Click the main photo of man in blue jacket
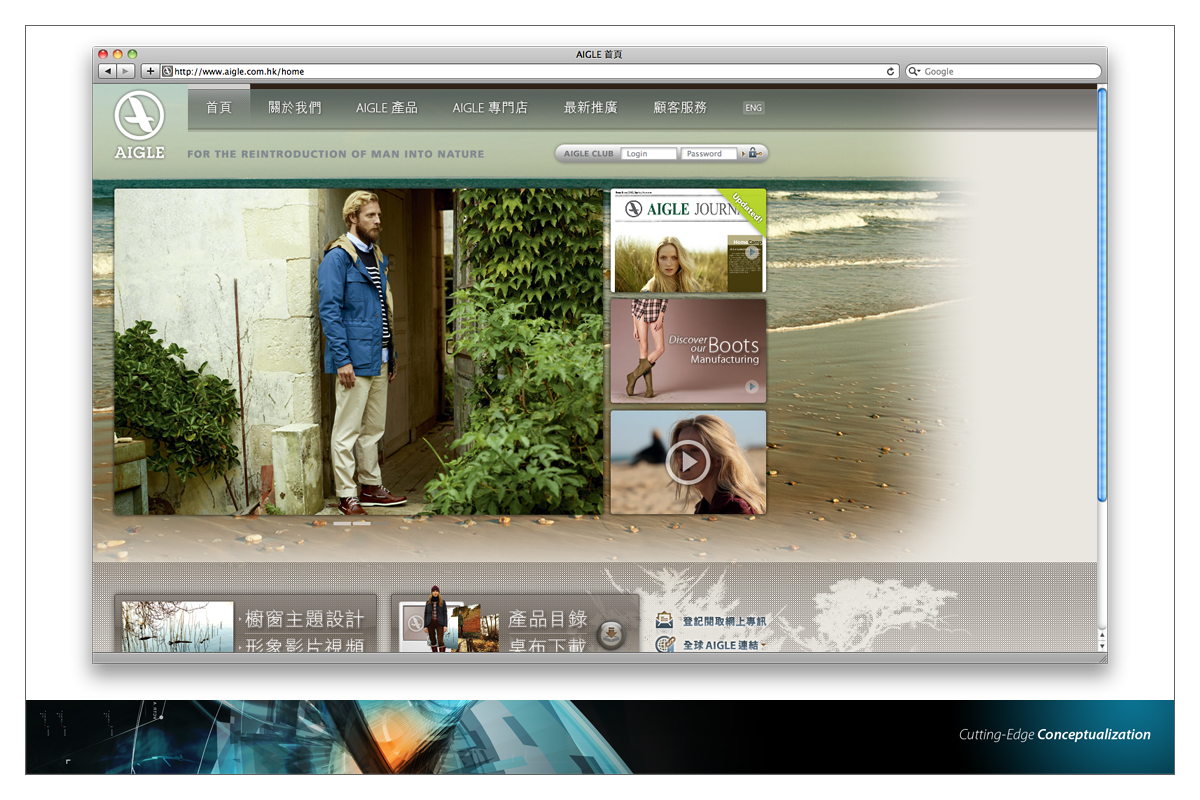The height and width of the screenshot is (800, 1200). tap(358, 352)
